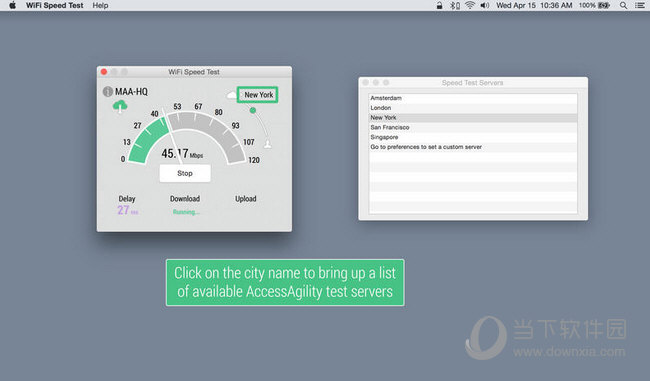Open the WiFi Speed Test menu
Screen dimensions: 650x381
click(x=54, y=5)
